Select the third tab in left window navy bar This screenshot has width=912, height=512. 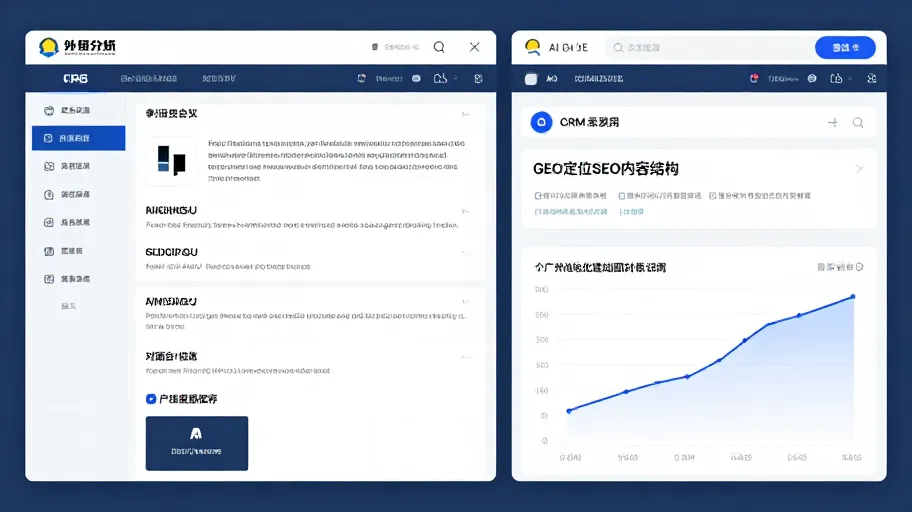(x=219, y=79)
